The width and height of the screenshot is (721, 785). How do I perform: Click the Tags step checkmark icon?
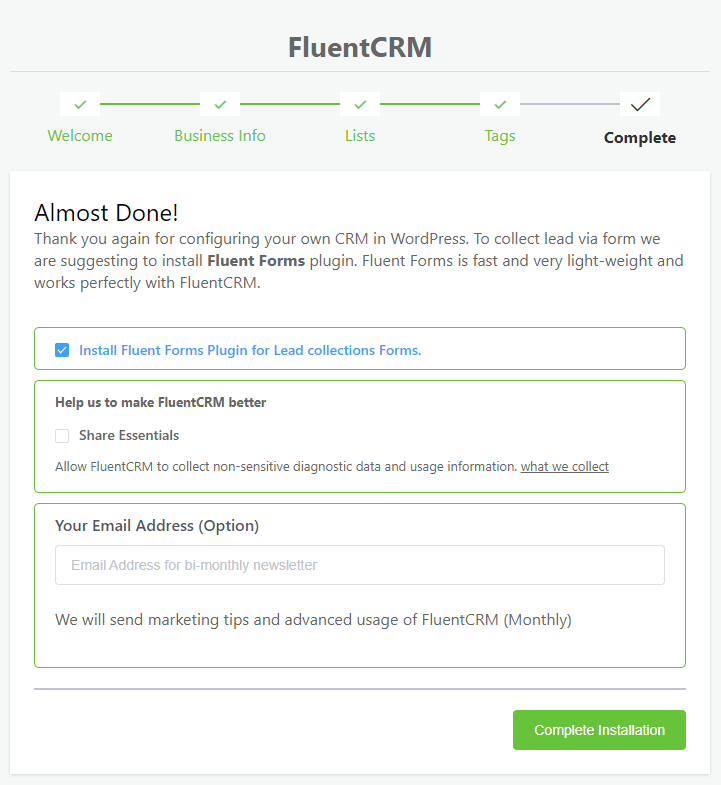pos(500,105)
